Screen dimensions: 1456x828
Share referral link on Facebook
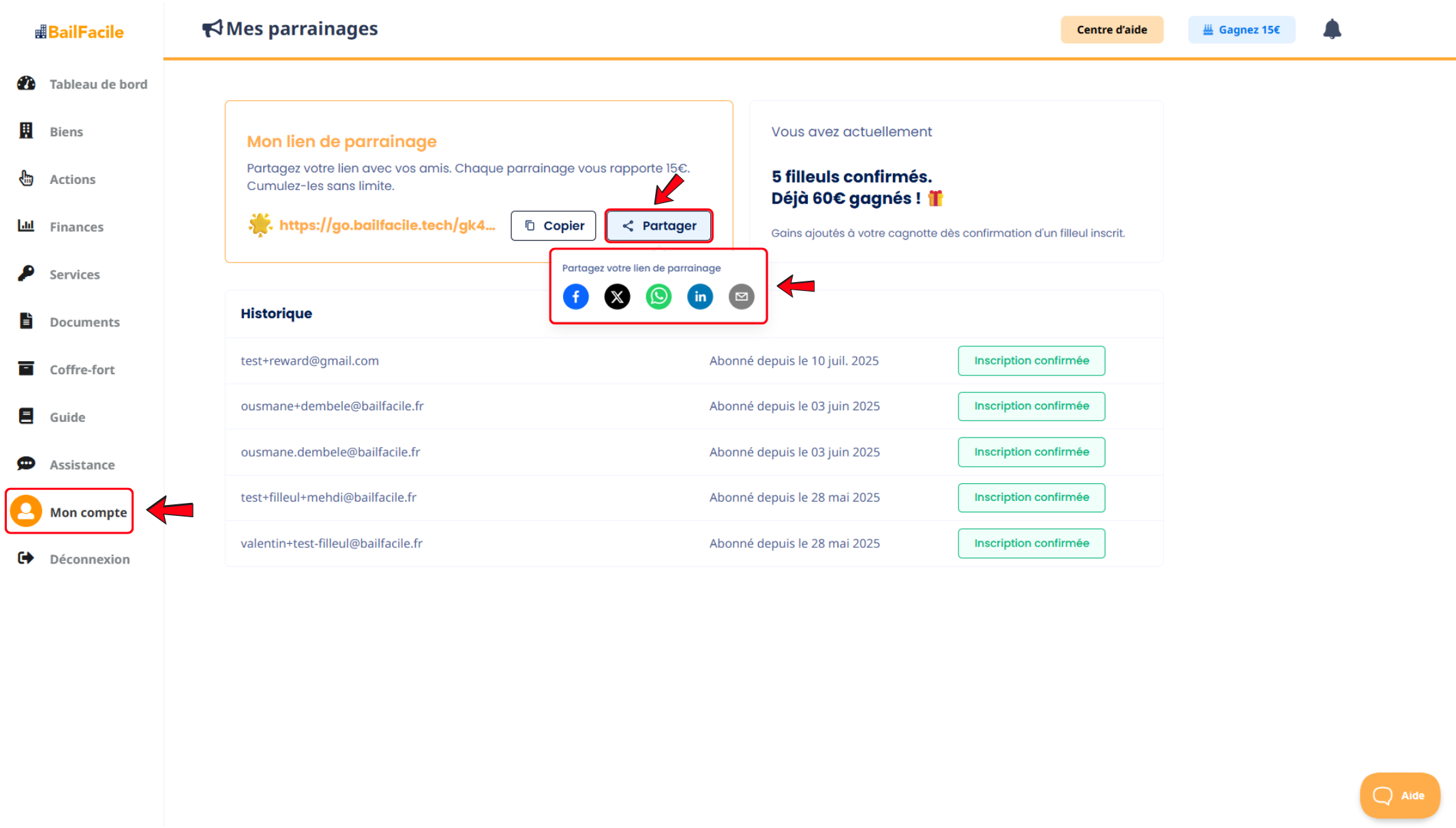coord(576,296)
